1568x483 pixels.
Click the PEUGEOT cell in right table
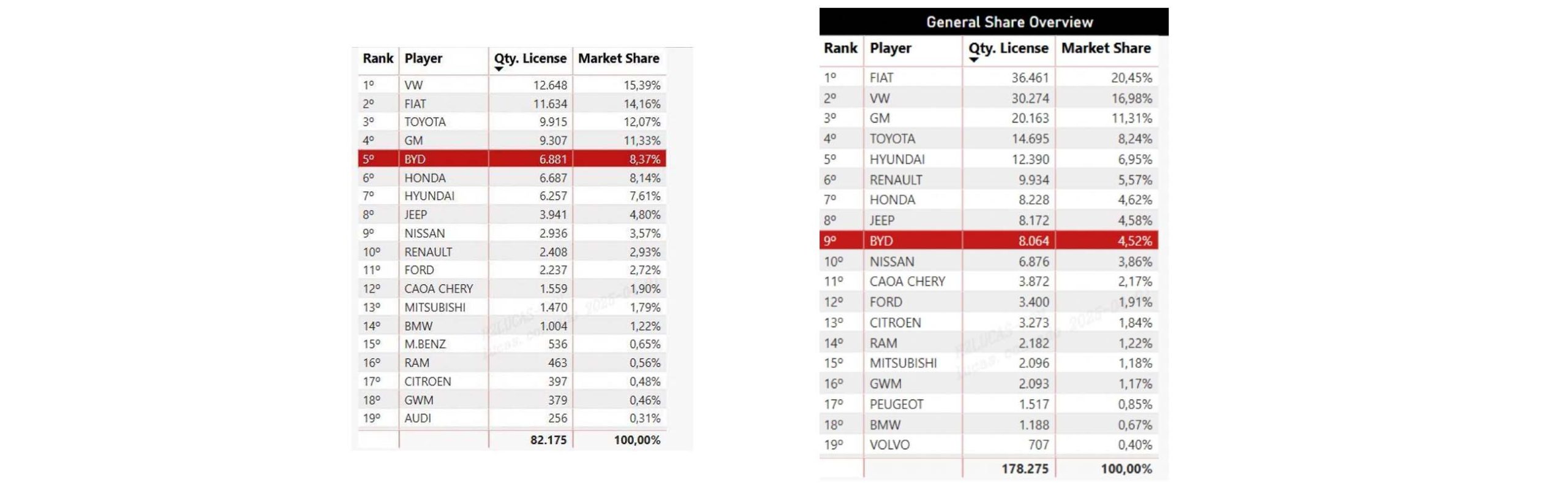[x=896, y=405]
